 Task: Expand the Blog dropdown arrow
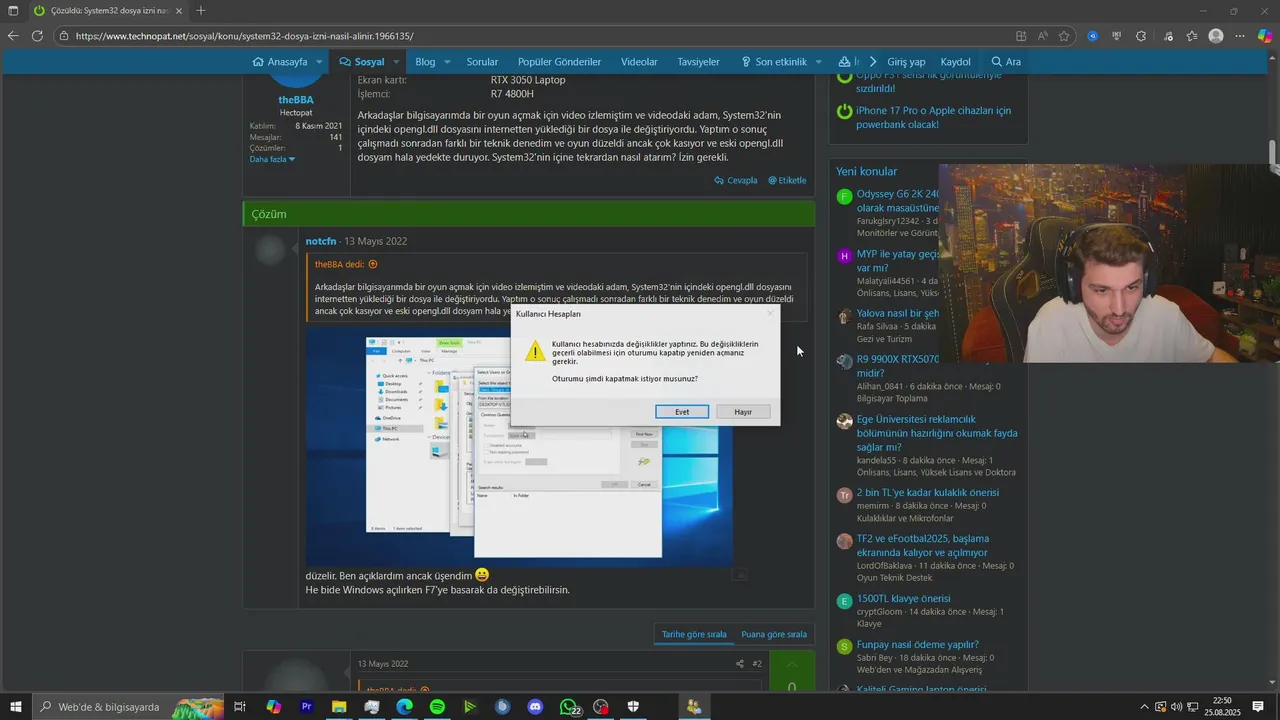447,62
